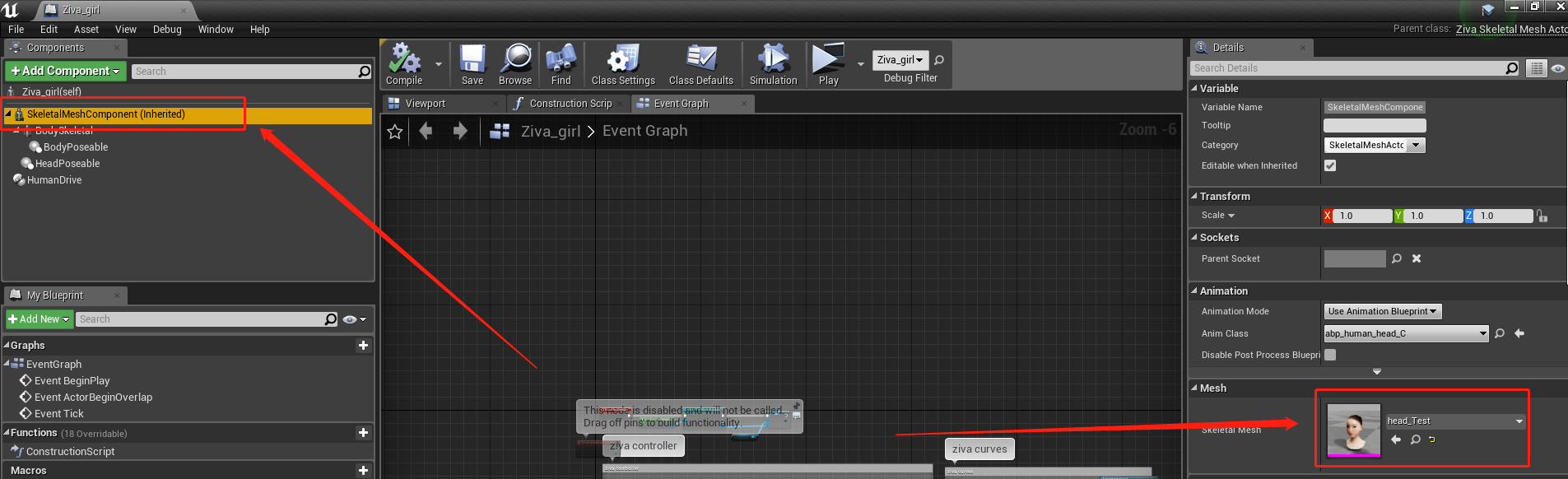The width and height of the screenshot is (1568, 479).
Task: Open head_Test skeletal mesh dropdown
Action: click(x=1455, y=421)
